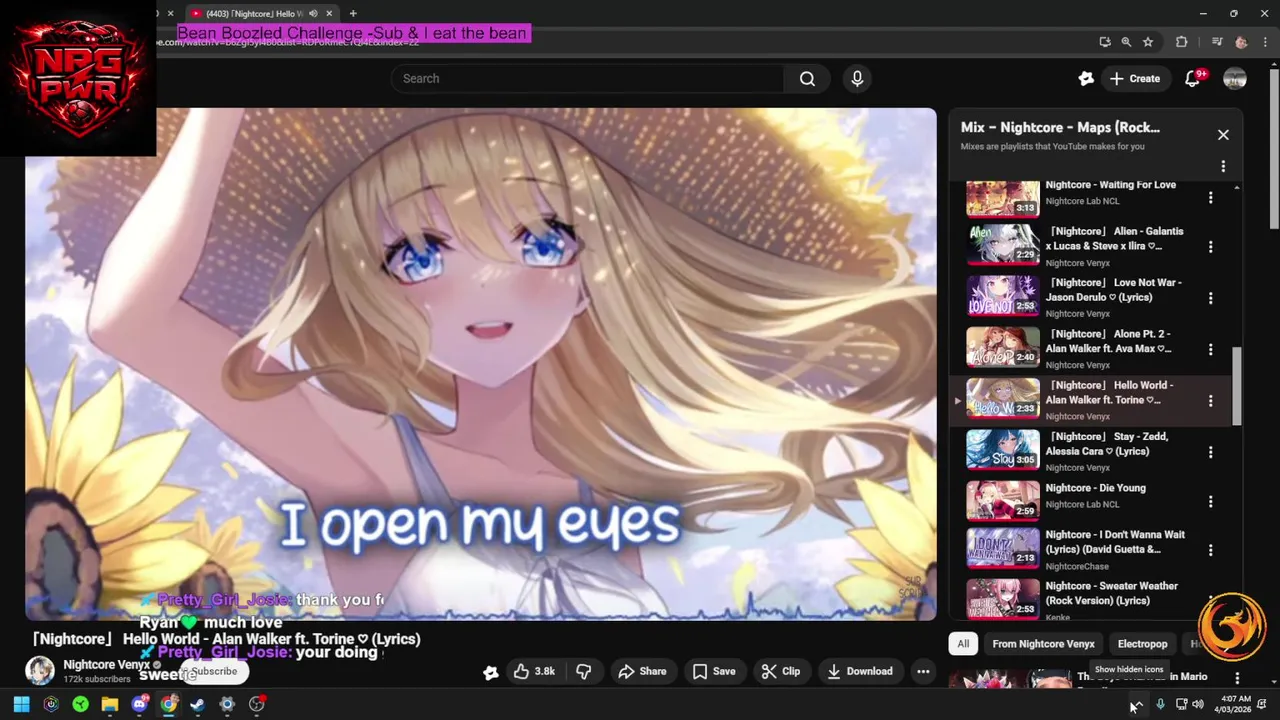
Task: Like the video with 3.8k likes
Action: [534, 672]
